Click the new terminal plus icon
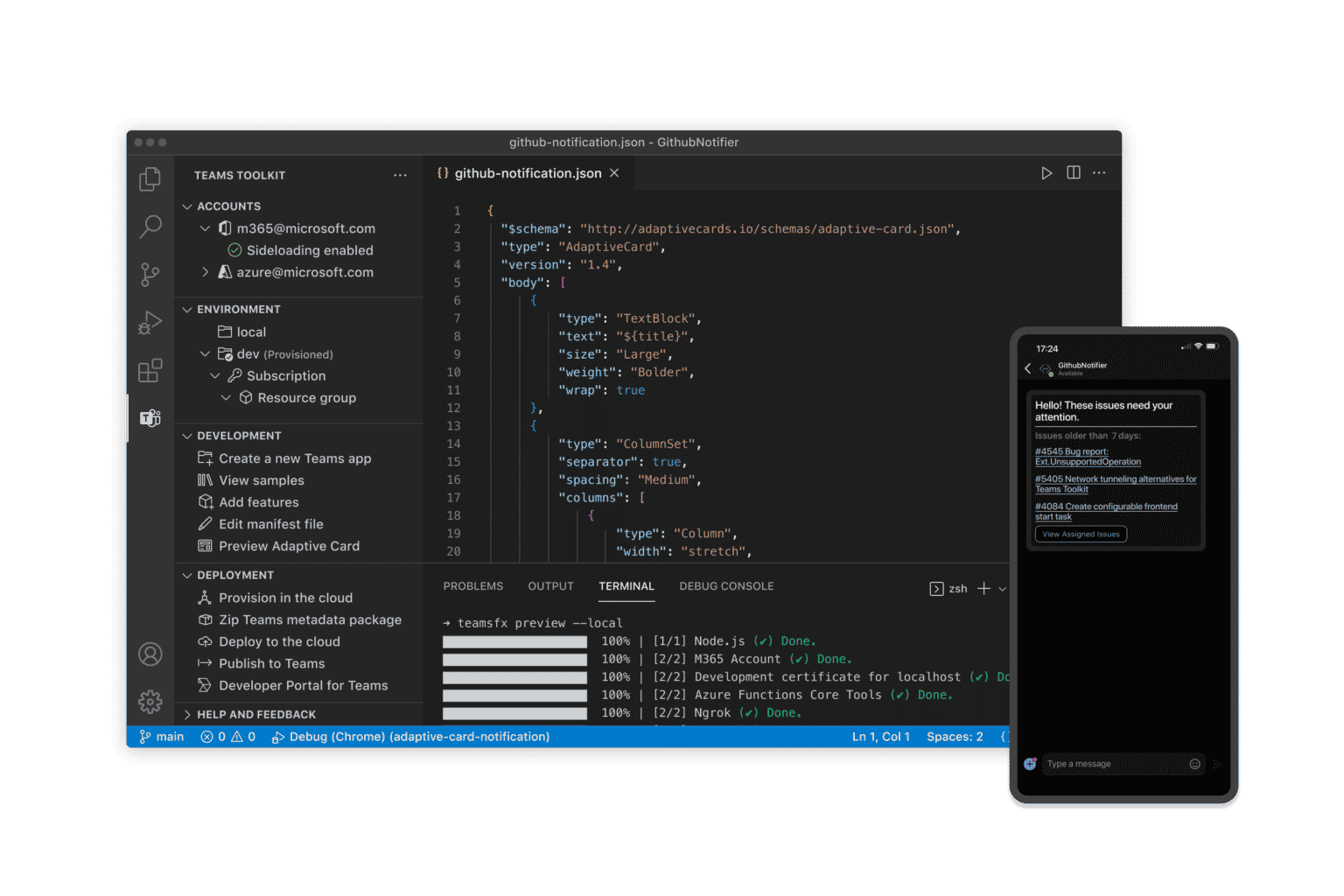Image resolution: width=1344 pixels, height=896 pixels. pos(983,588)
